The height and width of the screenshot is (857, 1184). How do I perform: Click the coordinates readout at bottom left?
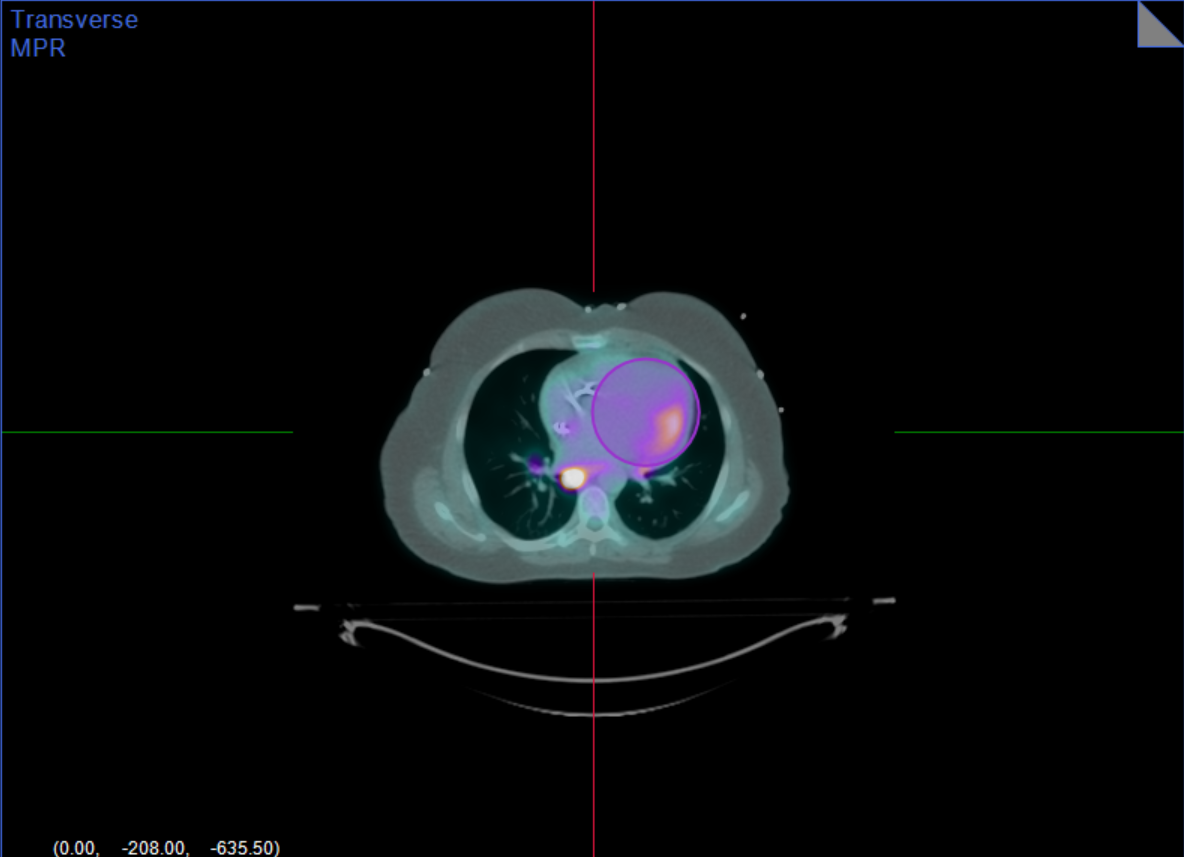tap(166, 848)
